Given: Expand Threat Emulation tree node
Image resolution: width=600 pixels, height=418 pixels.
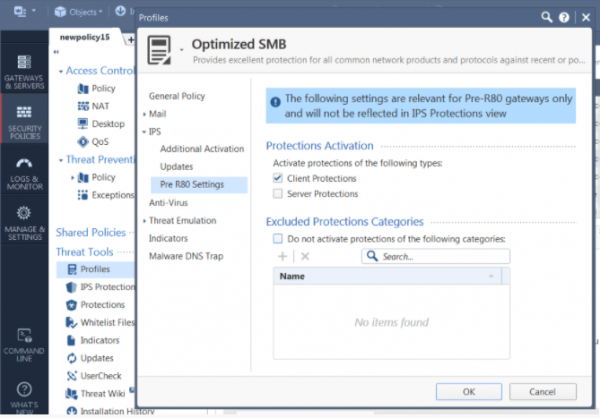Looking at the screenshot, I should tap(144, 220).
